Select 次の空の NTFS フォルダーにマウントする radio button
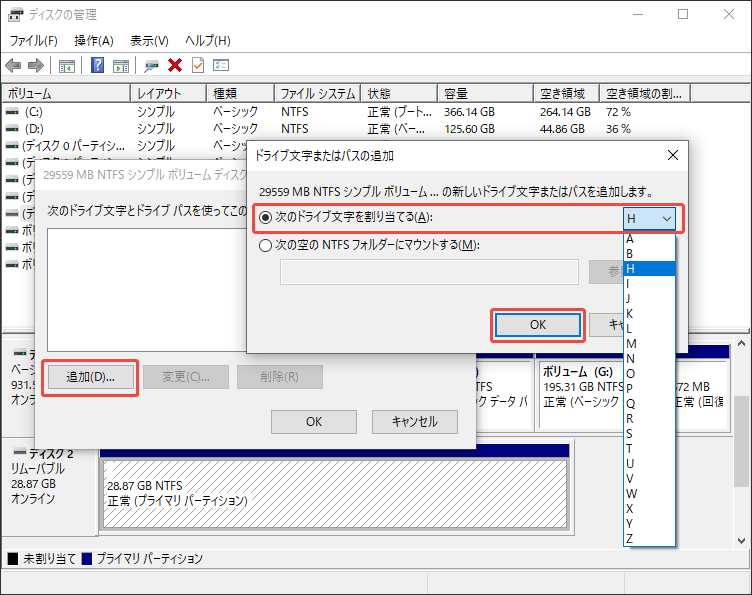752x595 pixels. (265, 246)
